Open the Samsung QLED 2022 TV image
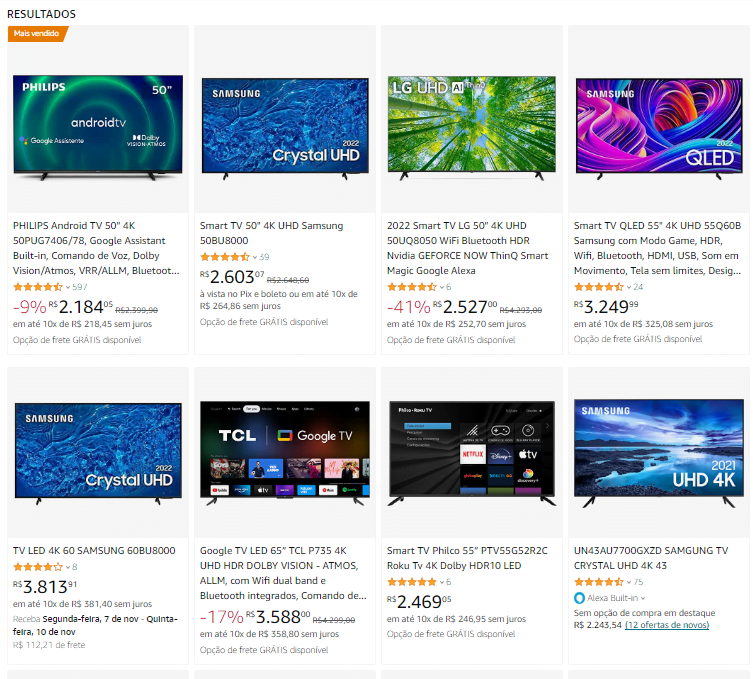The image size is (753, 679). click(x=659, y=129)
